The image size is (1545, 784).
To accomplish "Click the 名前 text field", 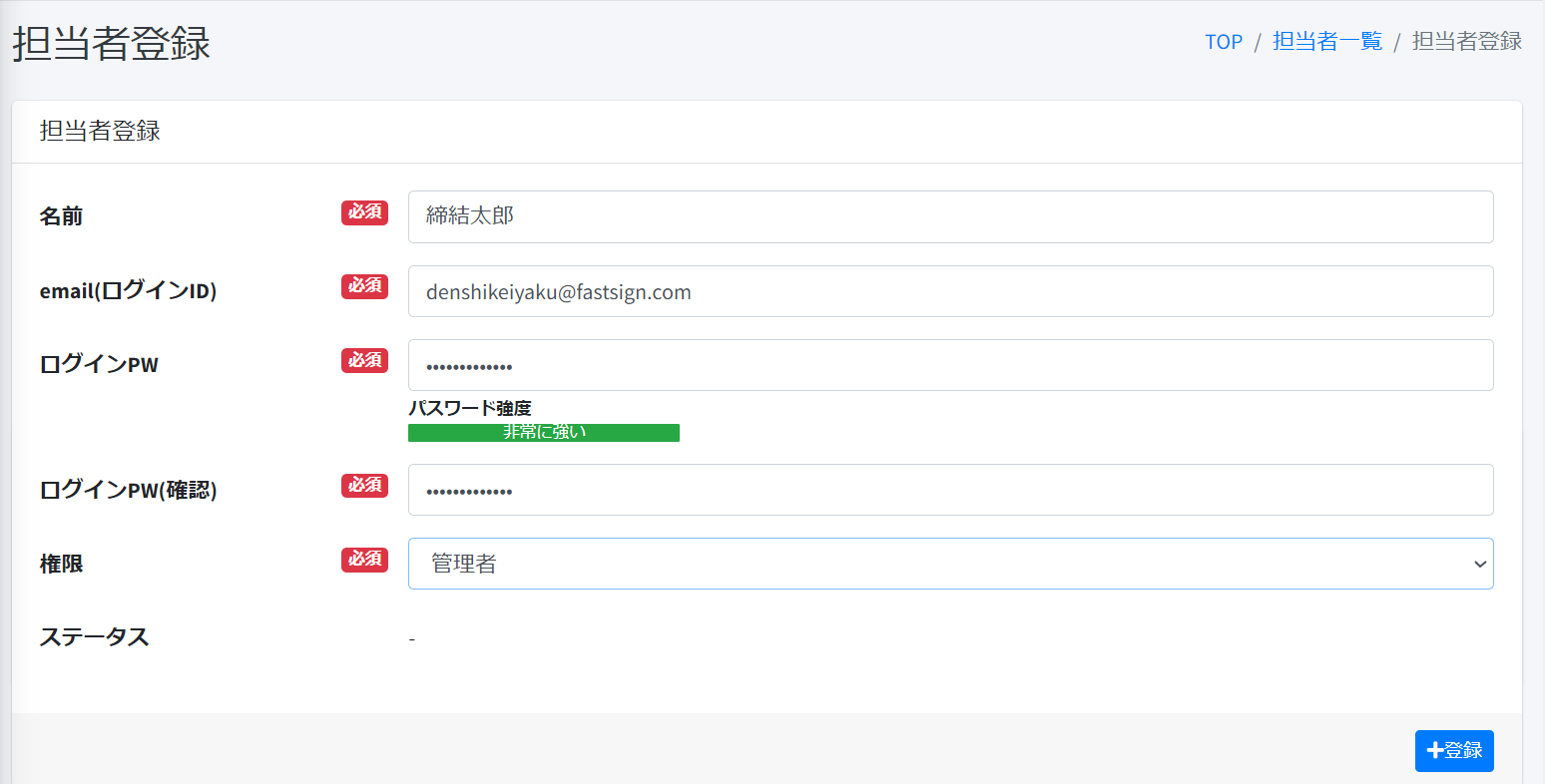I will [950, 216].
